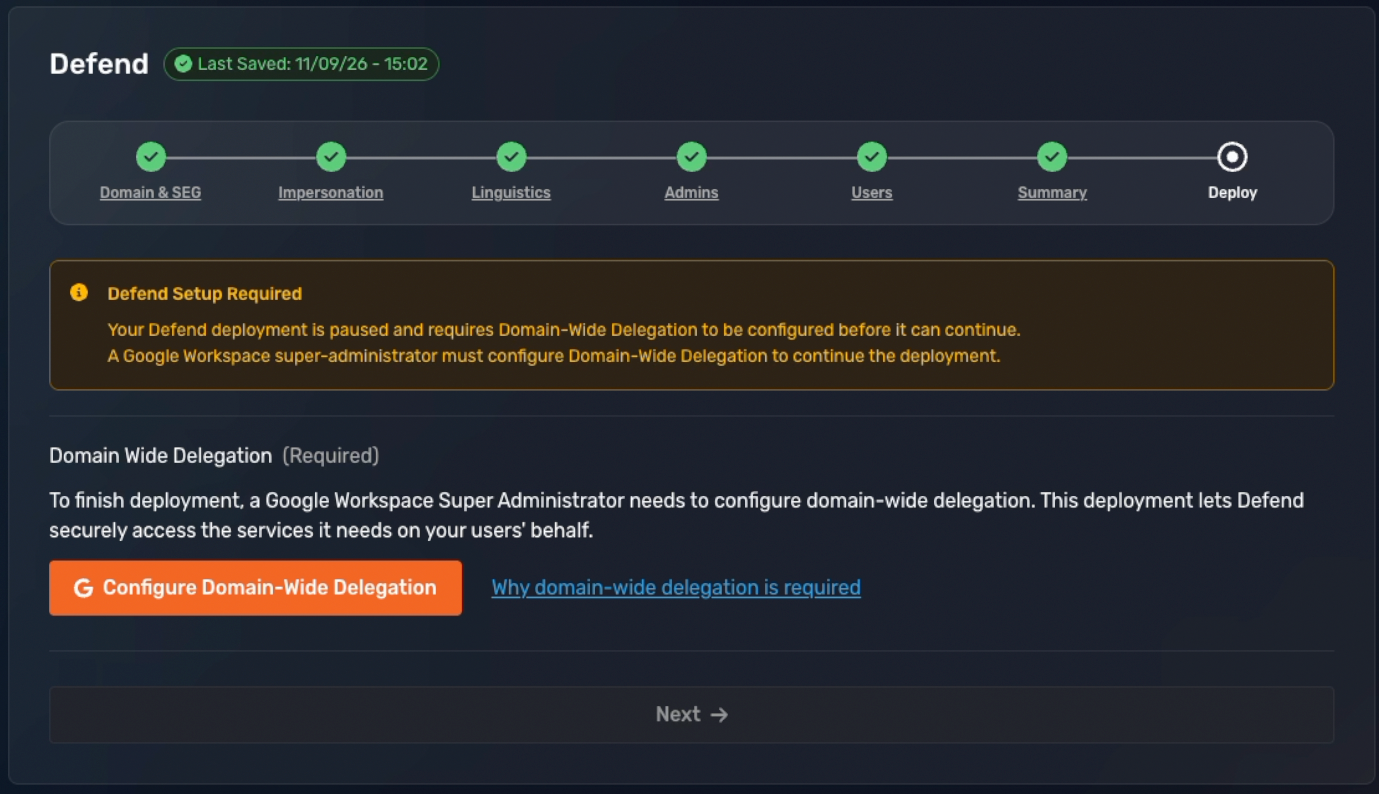Go to the Domain & SEG step label
The height and width of the screenshot is (794, 1379).
(x=150, y=193)
